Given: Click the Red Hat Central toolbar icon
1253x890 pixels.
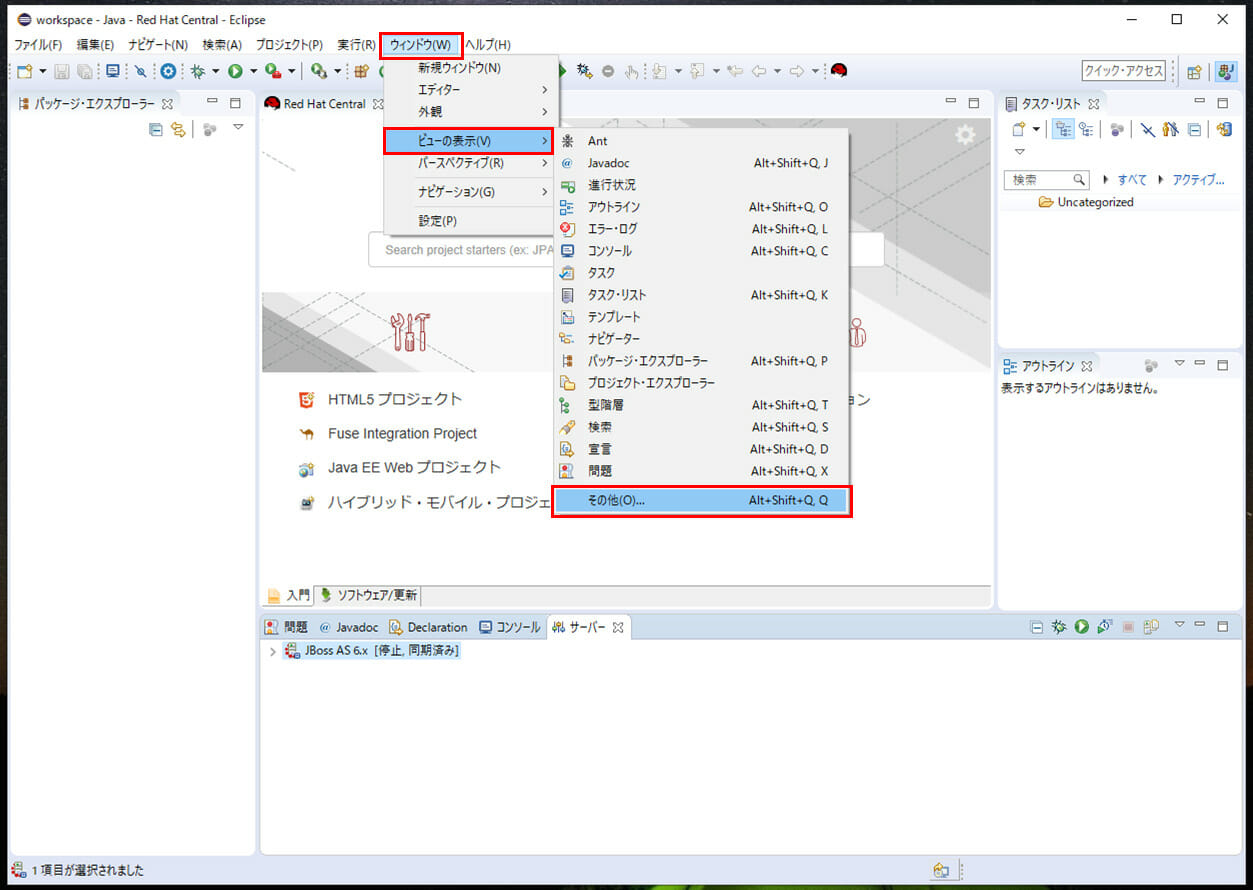Looking at the screenshot, I should click(839, 71).
